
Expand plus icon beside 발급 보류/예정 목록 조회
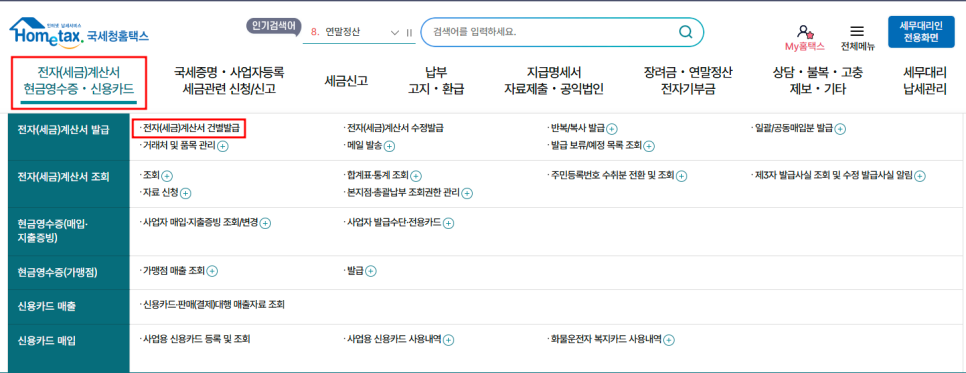click(x=649, y=146)
